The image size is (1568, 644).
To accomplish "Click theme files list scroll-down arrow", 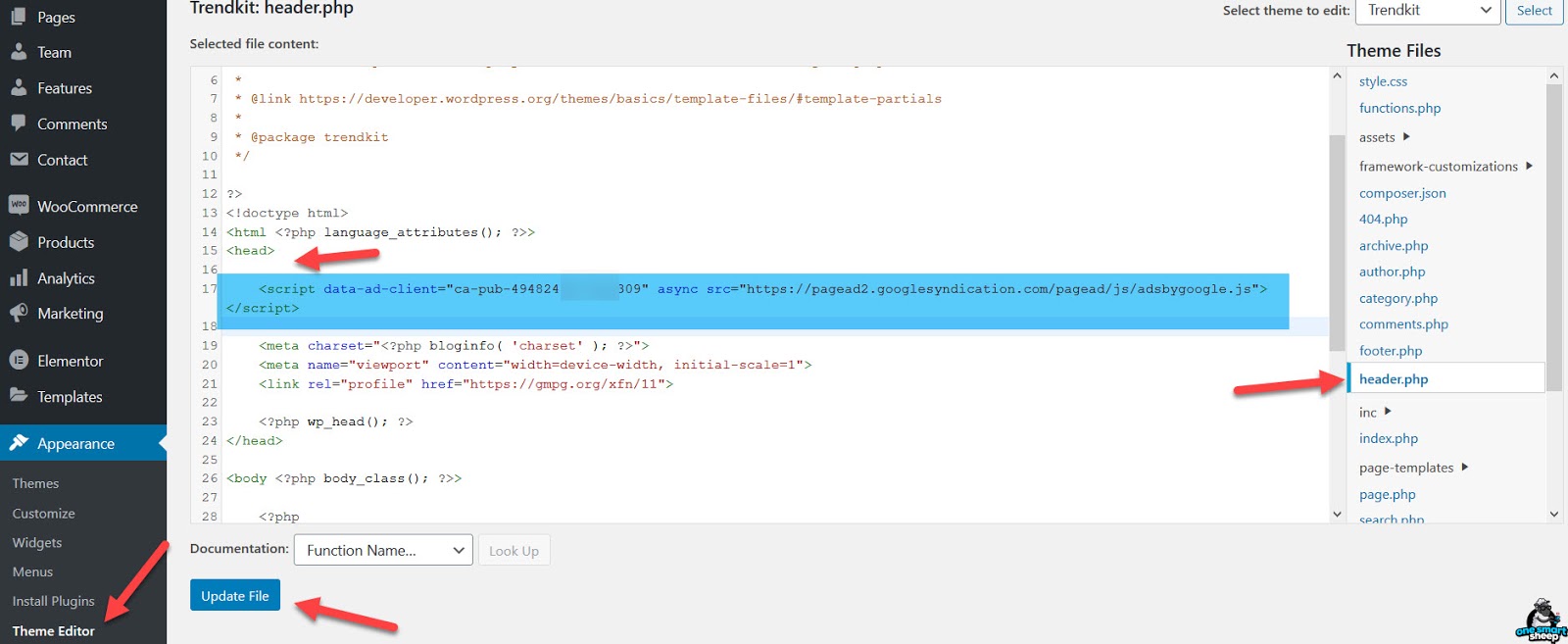I will [x=1553, y=514].
